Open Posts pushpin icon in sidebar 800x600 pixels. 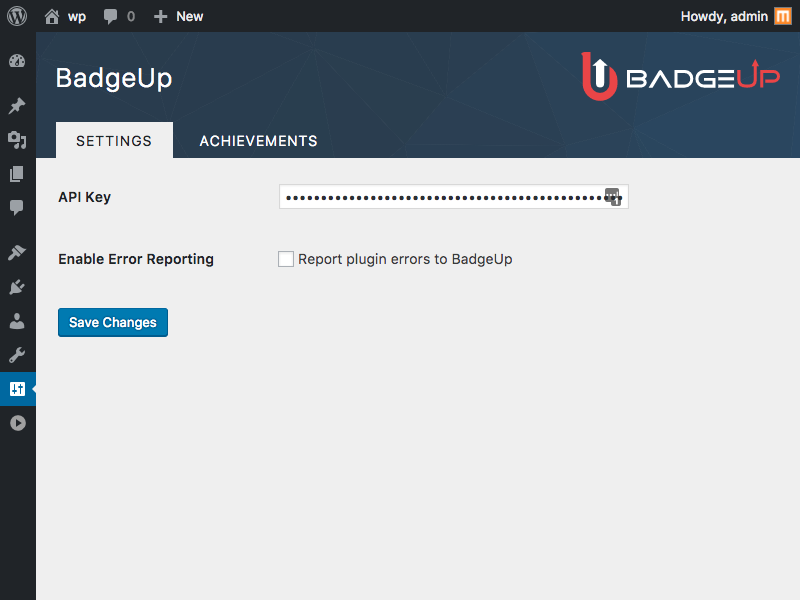click(x=17, y=106)
